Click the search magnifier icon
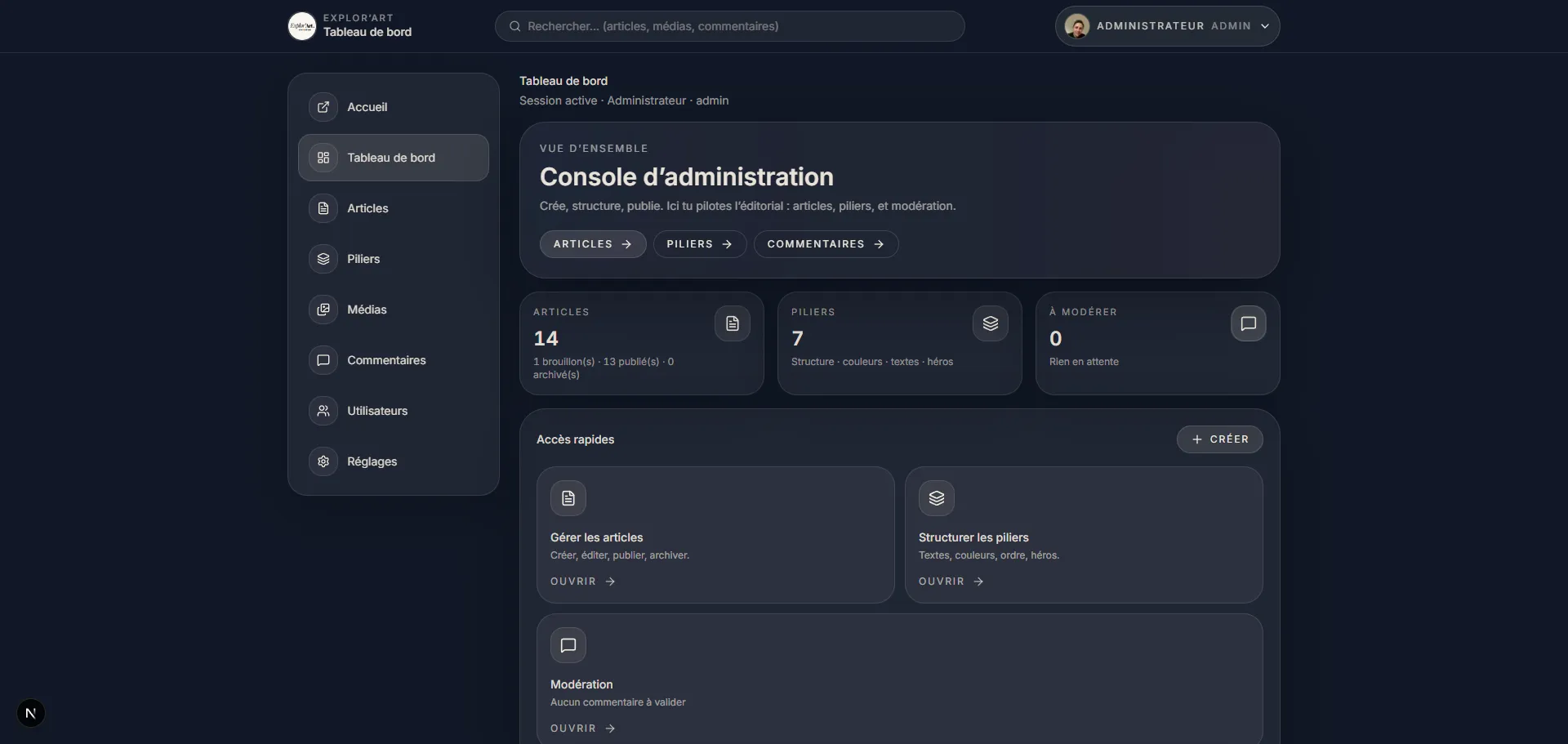This screenshot has width=1568, height=744. point(514,25)
